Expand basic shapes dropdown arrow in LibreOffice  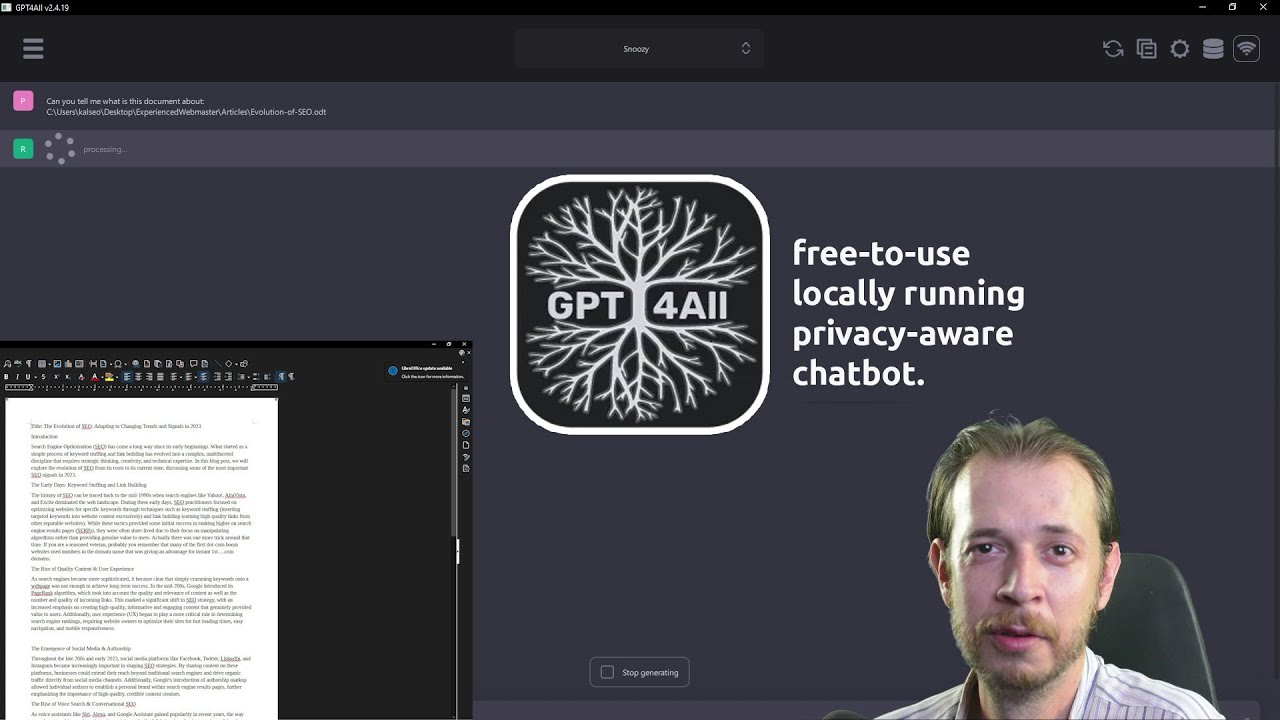tap(236, 364)
